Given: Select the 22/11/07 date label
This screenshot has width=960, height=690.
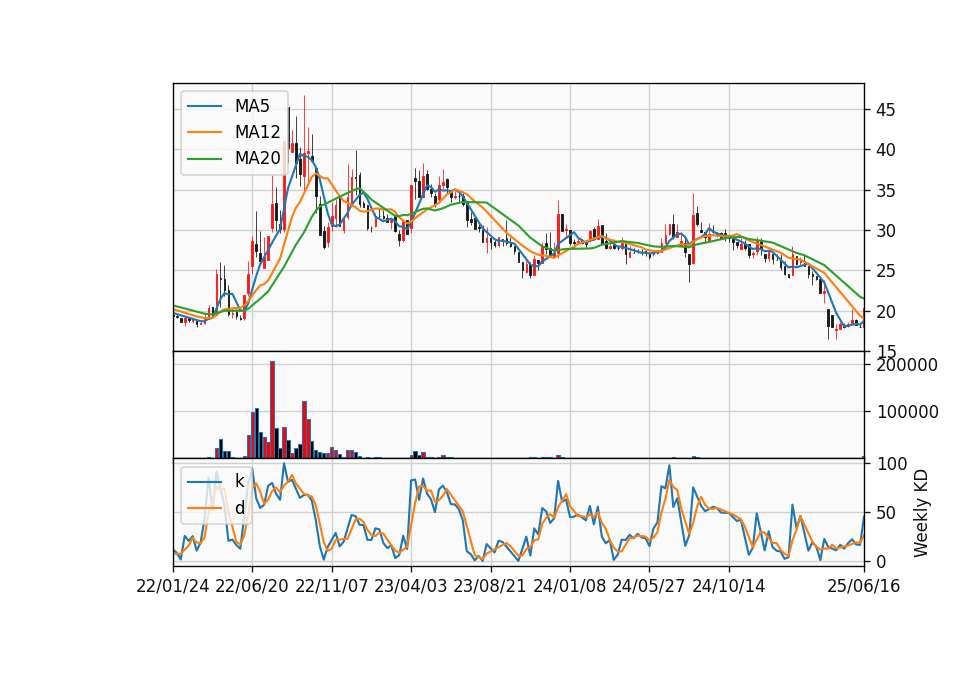Looking at the screenshot, I should 332,586.
